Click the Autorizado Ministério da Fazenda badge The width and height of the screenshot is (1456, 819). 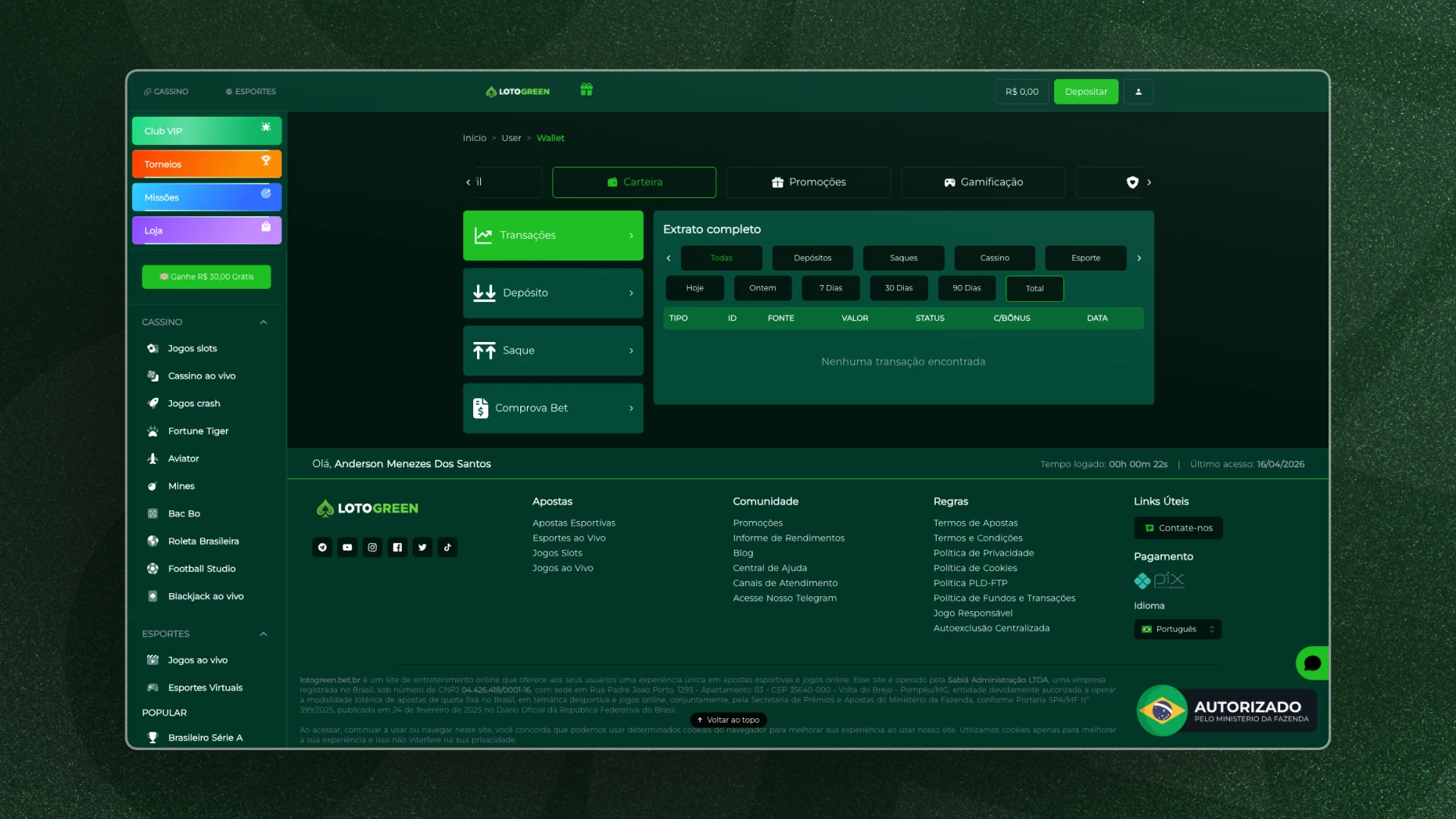[1227, 711]
